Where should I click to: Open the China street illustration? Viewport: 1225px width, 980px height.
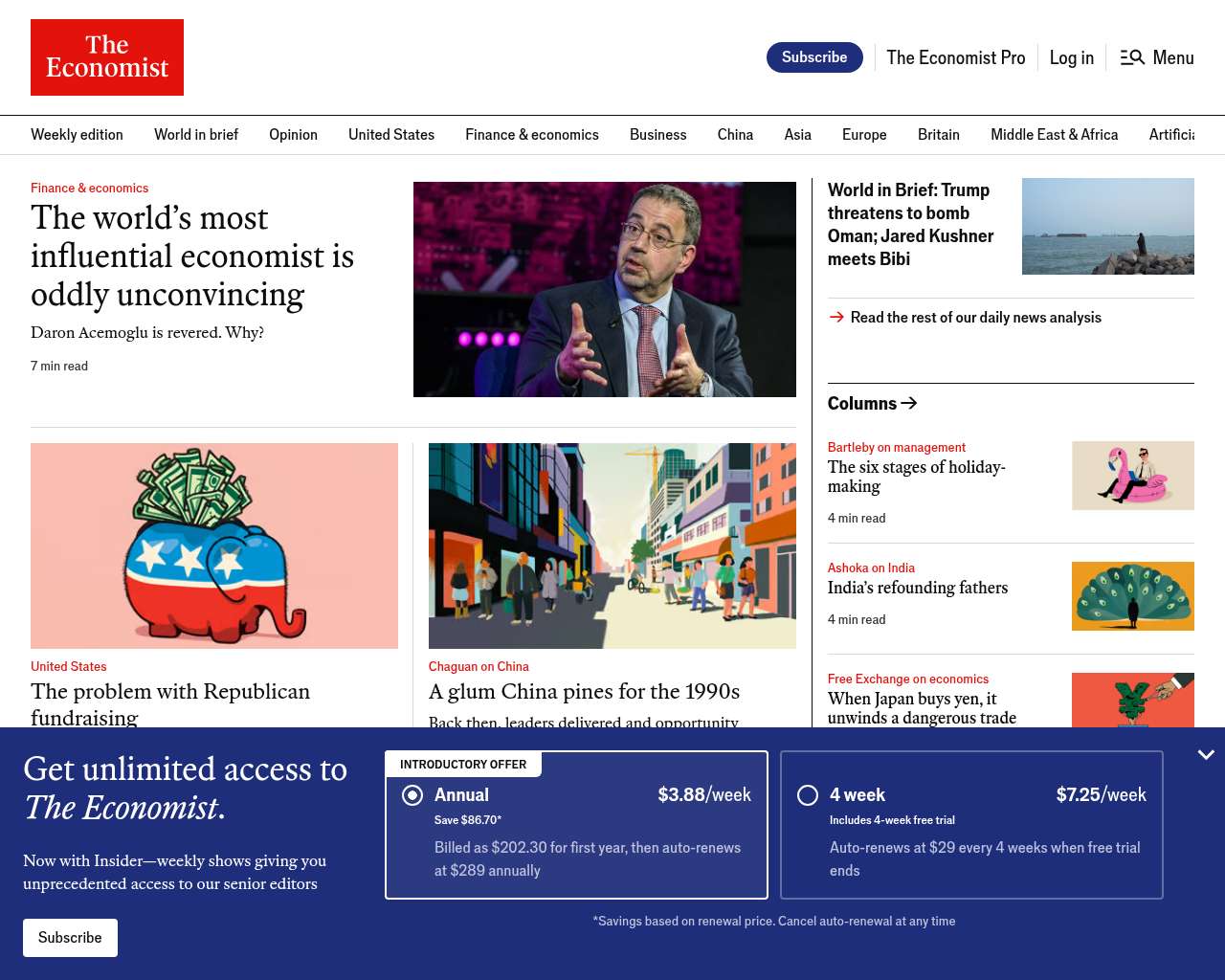coord(612,546)
